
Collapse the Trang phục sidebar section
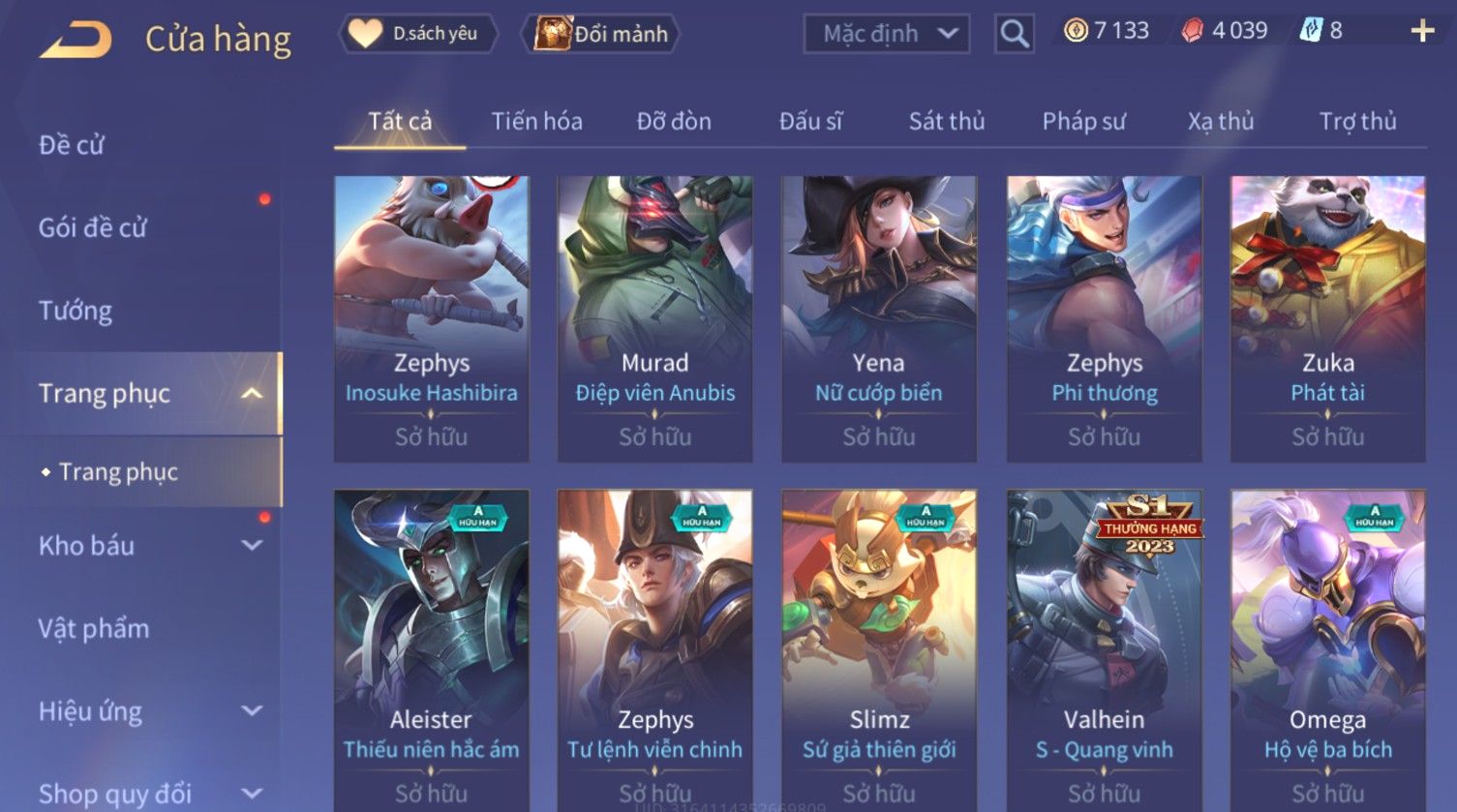point(251,393)
